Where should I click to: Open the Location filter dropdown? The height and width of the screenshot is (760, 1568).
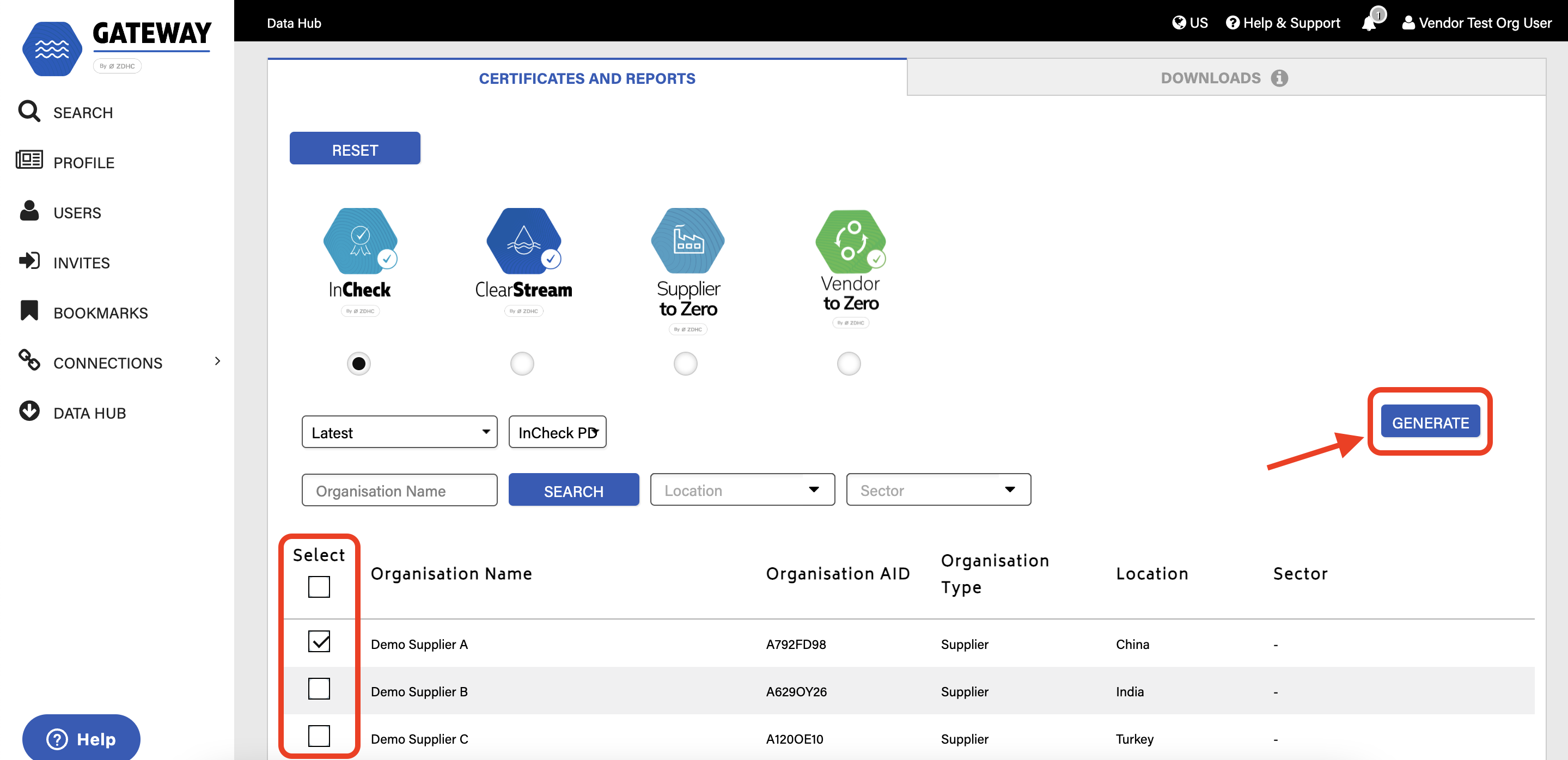tap(742, 490)
